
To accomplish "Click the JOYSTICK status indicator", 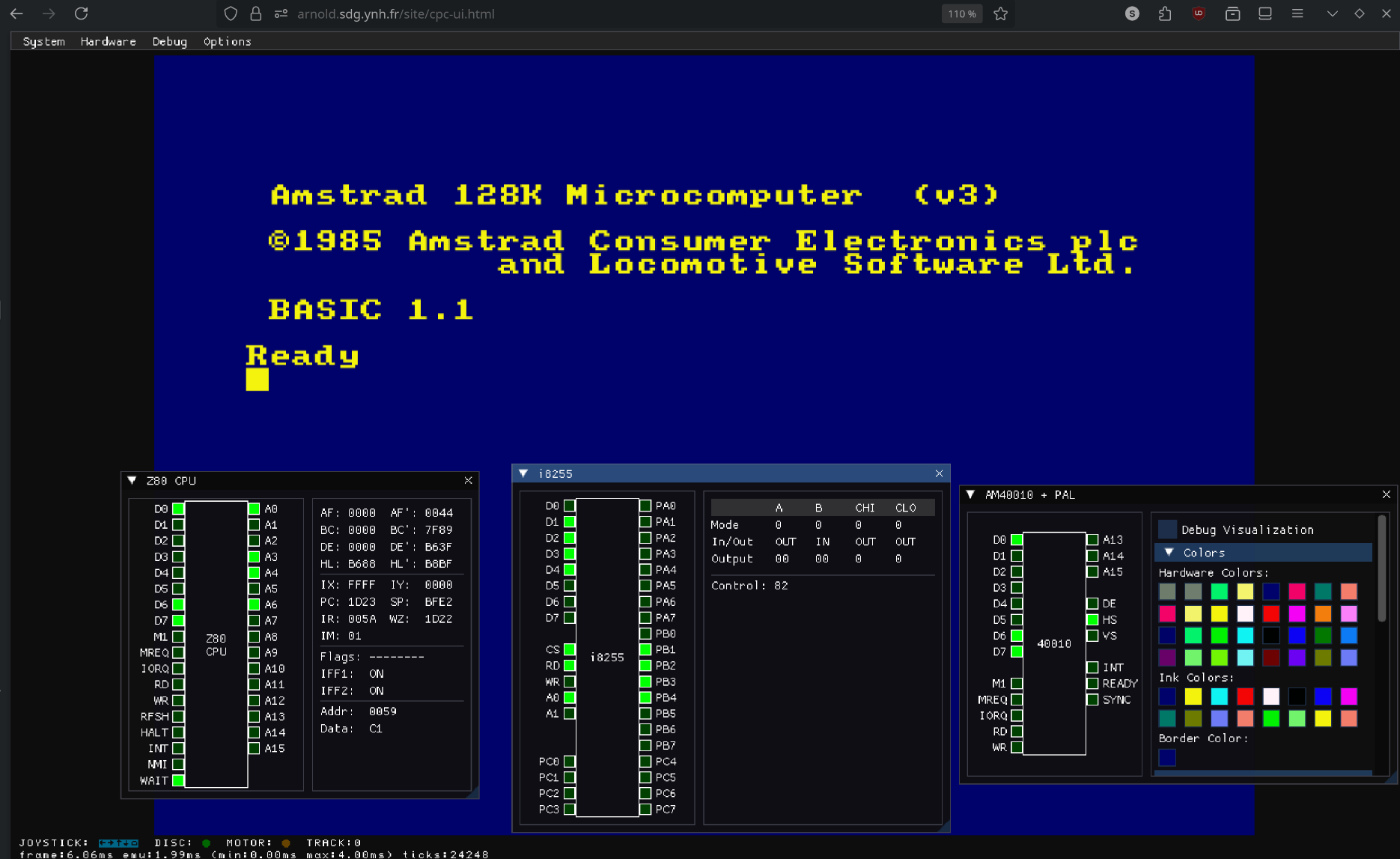I will coord(79,843).
